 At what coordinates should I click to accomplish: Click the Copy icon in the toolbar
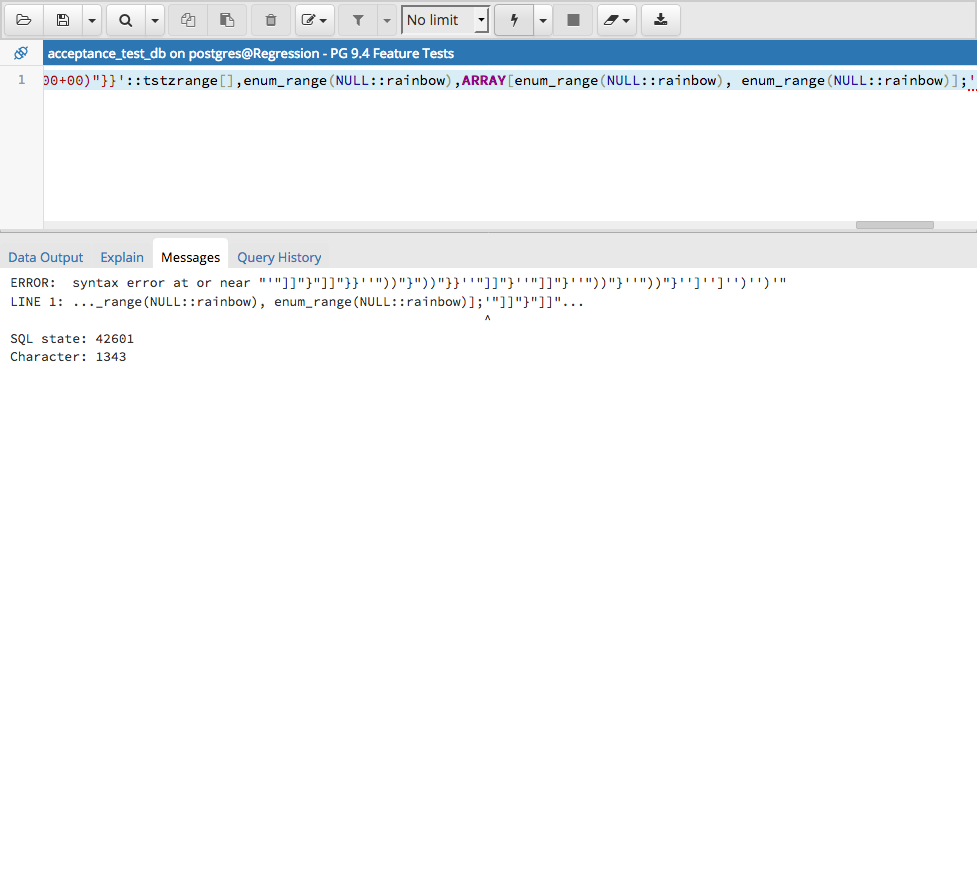pyautogui.click(x=188, y=20)
